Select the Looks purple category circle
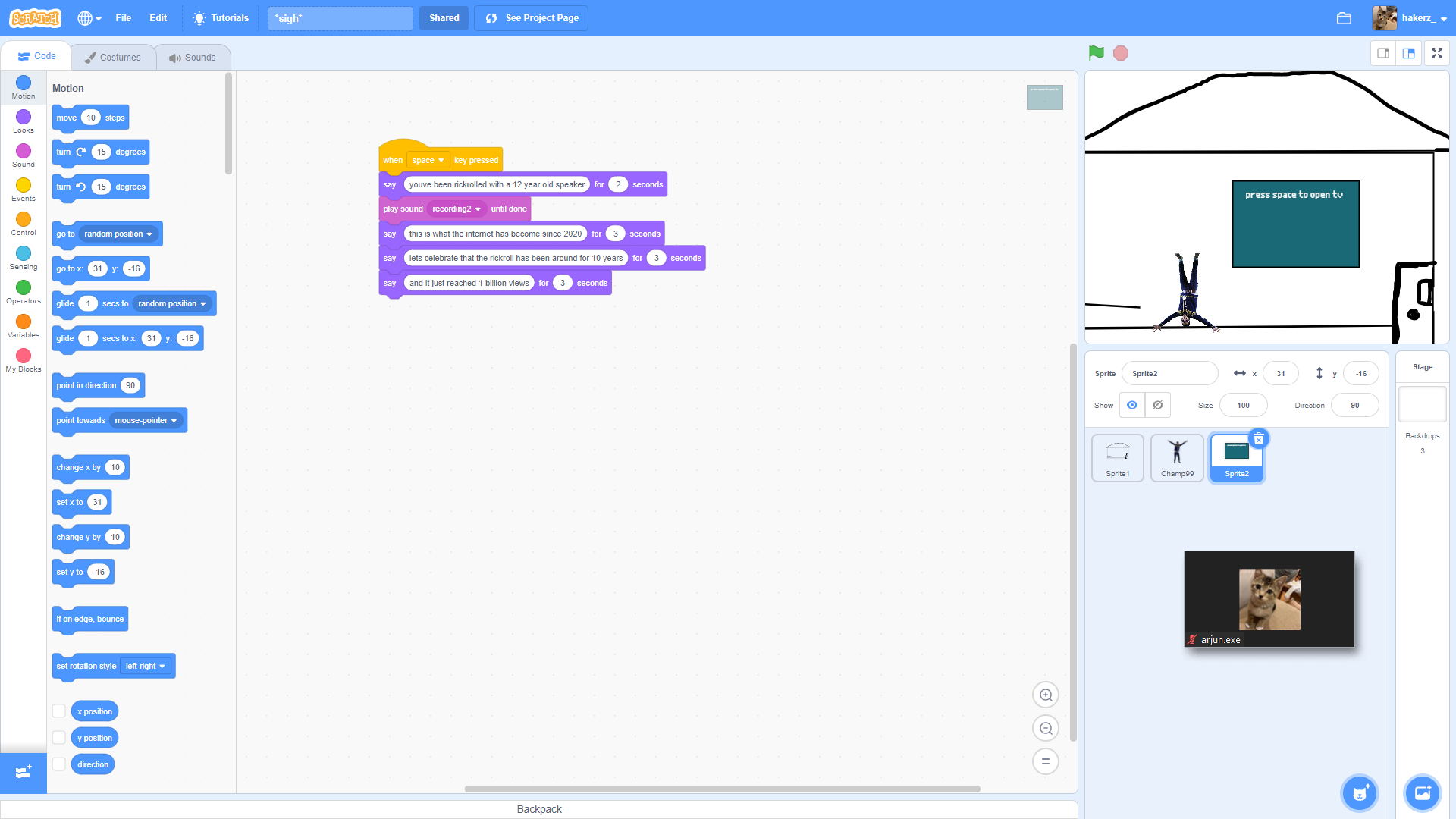Viewport: 1456px width, 819px height. (x=24, y=117)
